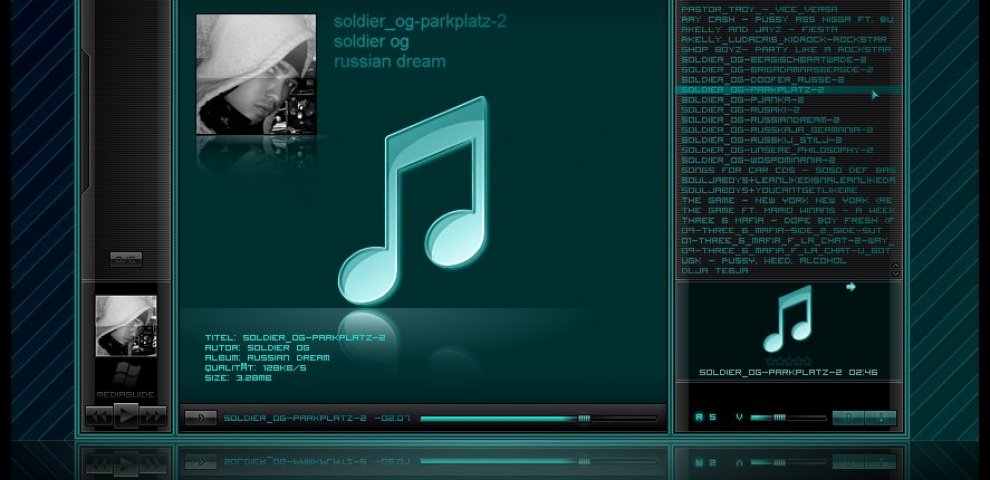The width and height of the screenshot is (990, 480).
Task: Click the small album thumbnail in left panel
Action: click(x=126, y=326)
